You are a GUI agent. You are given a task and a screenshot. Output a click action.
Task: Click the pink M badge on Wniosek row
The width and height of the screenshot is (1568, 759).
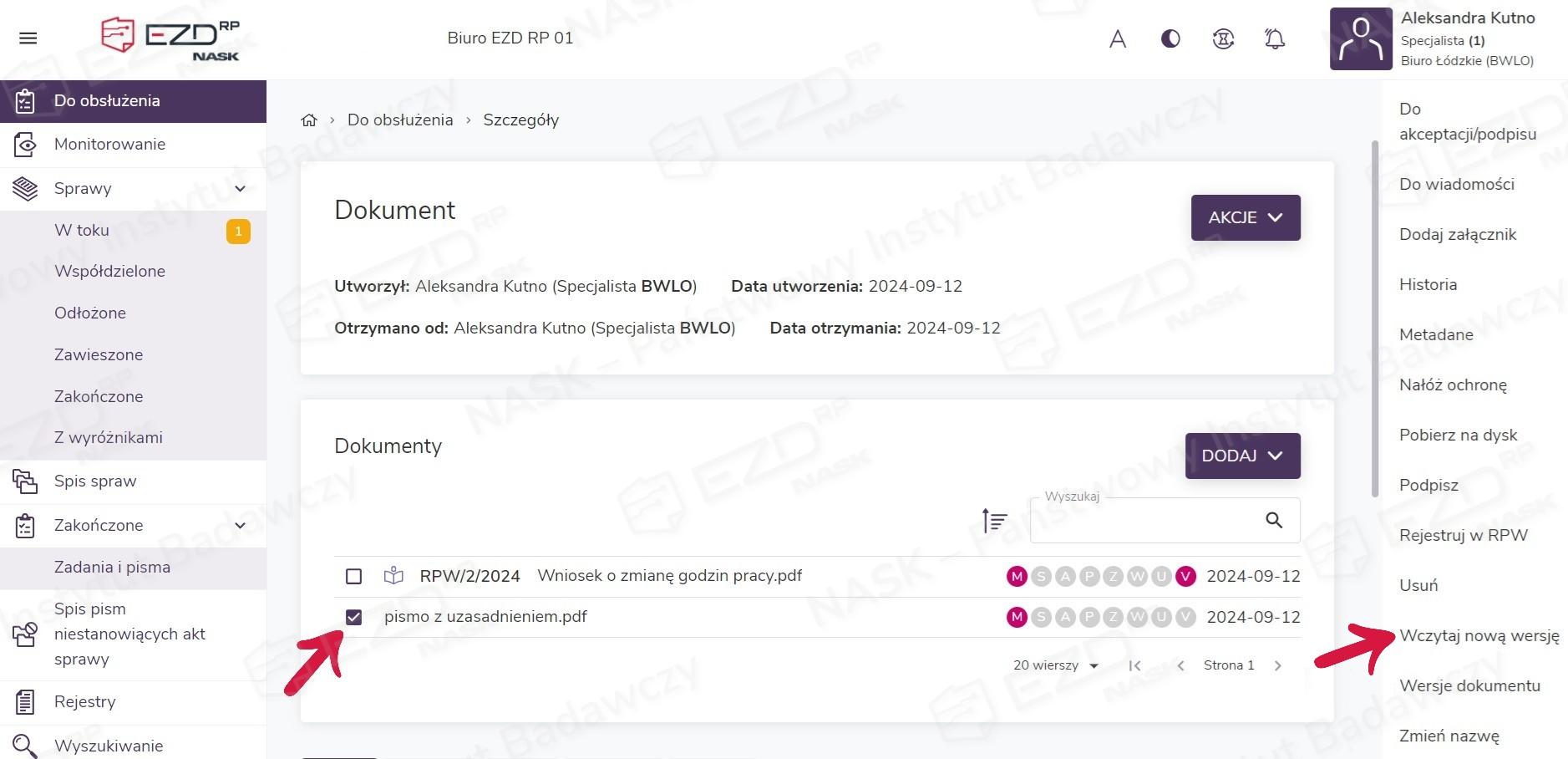pos(1017,577)
